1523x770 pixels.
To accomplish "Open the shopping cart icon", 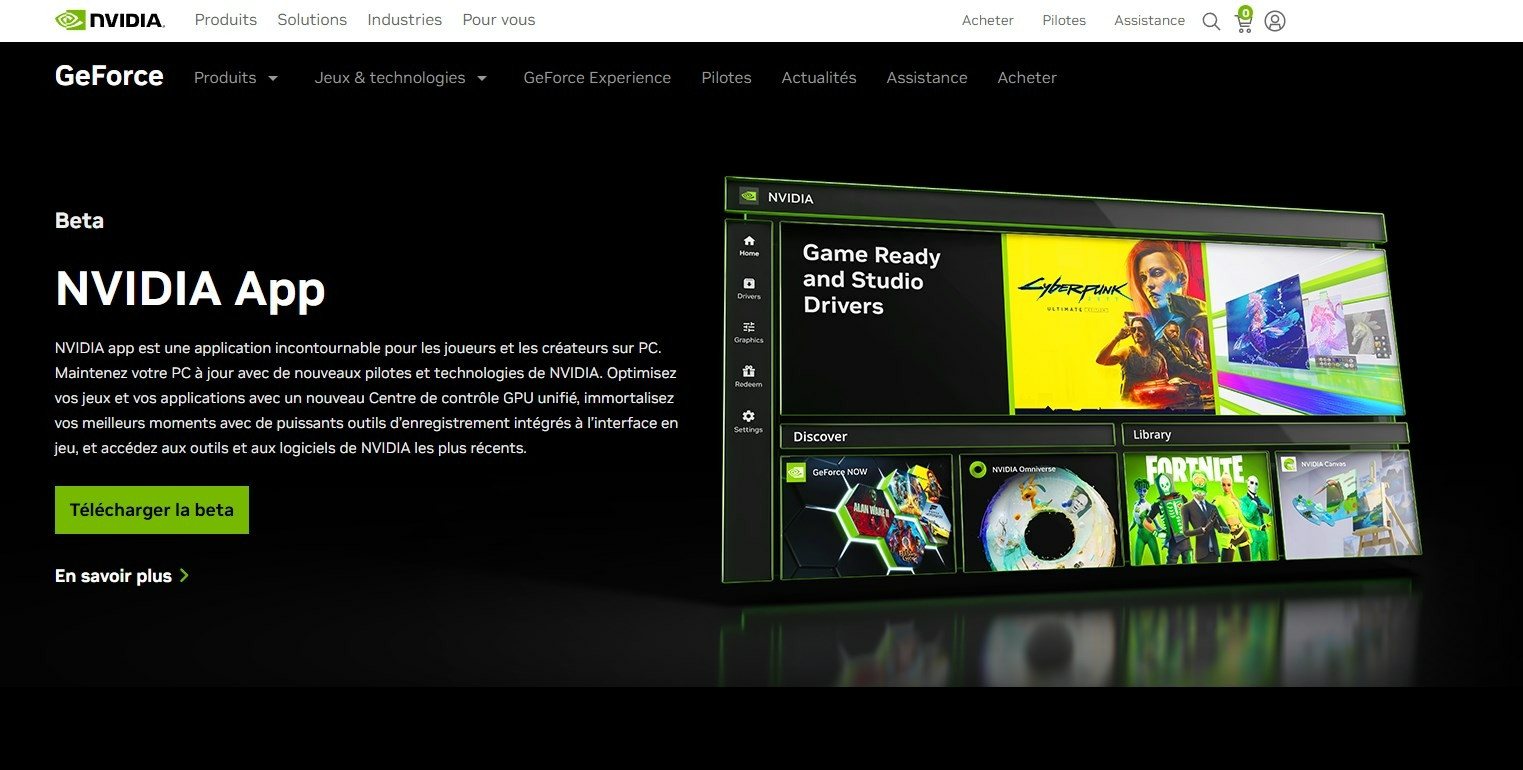I will tap(1244, 20).
